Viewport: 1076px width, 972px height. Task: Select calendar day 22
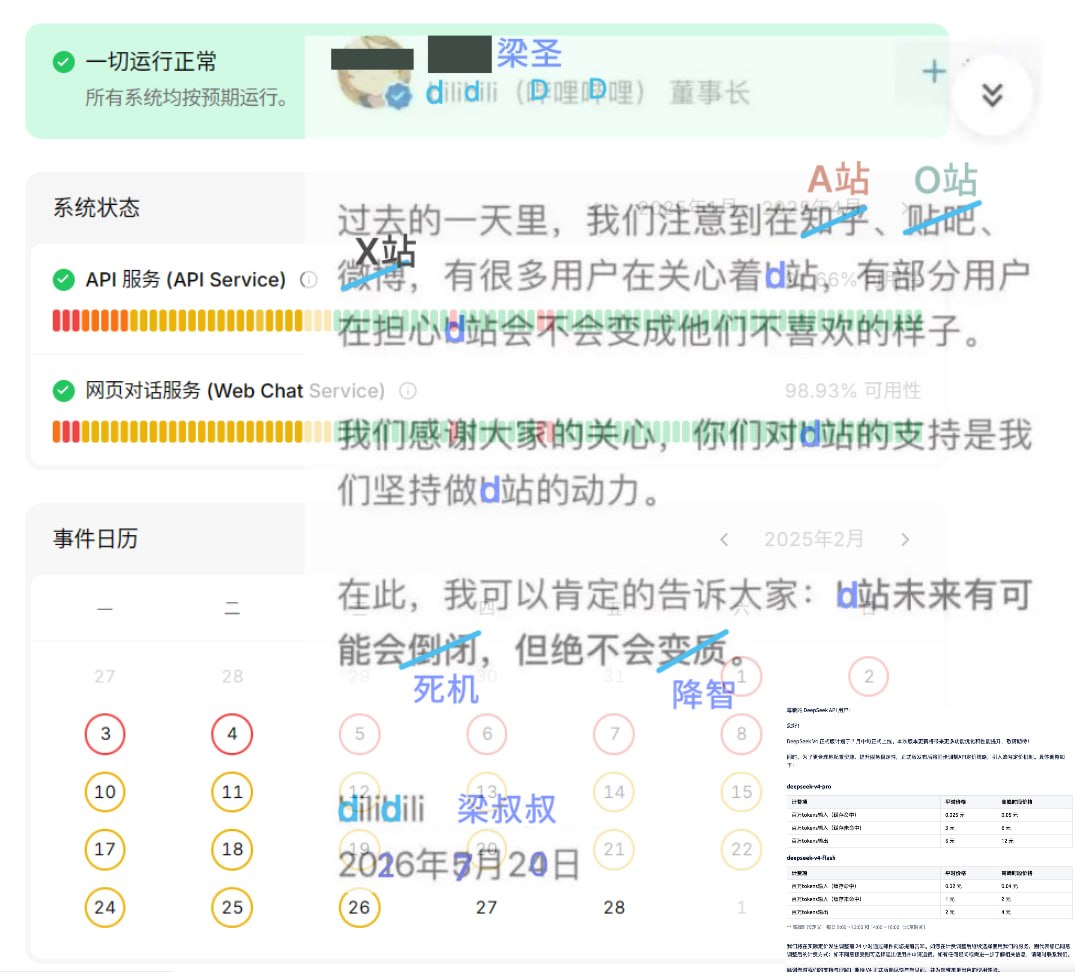(x=741, y=849)
